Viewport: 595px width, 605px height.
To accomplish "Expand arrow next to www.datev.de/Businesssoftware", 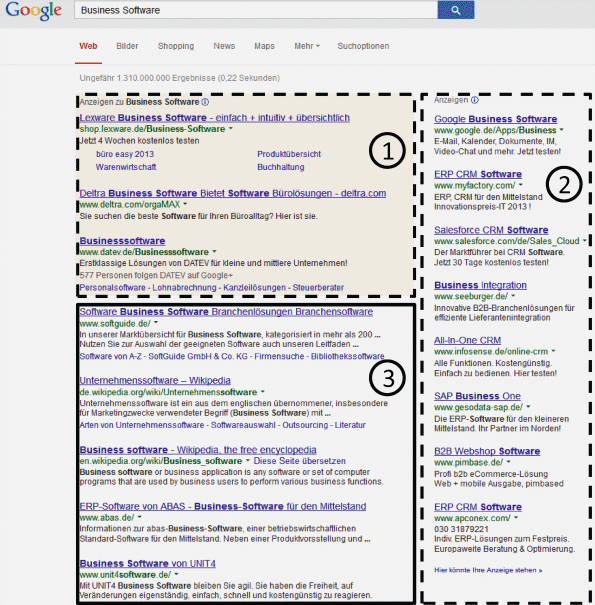I will 215,252.
